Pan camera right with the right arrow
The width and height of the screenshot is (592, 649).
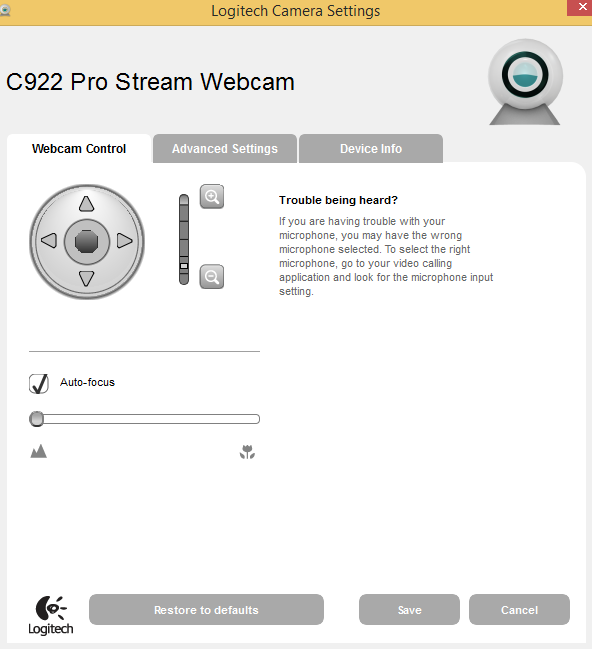point(125,240)
